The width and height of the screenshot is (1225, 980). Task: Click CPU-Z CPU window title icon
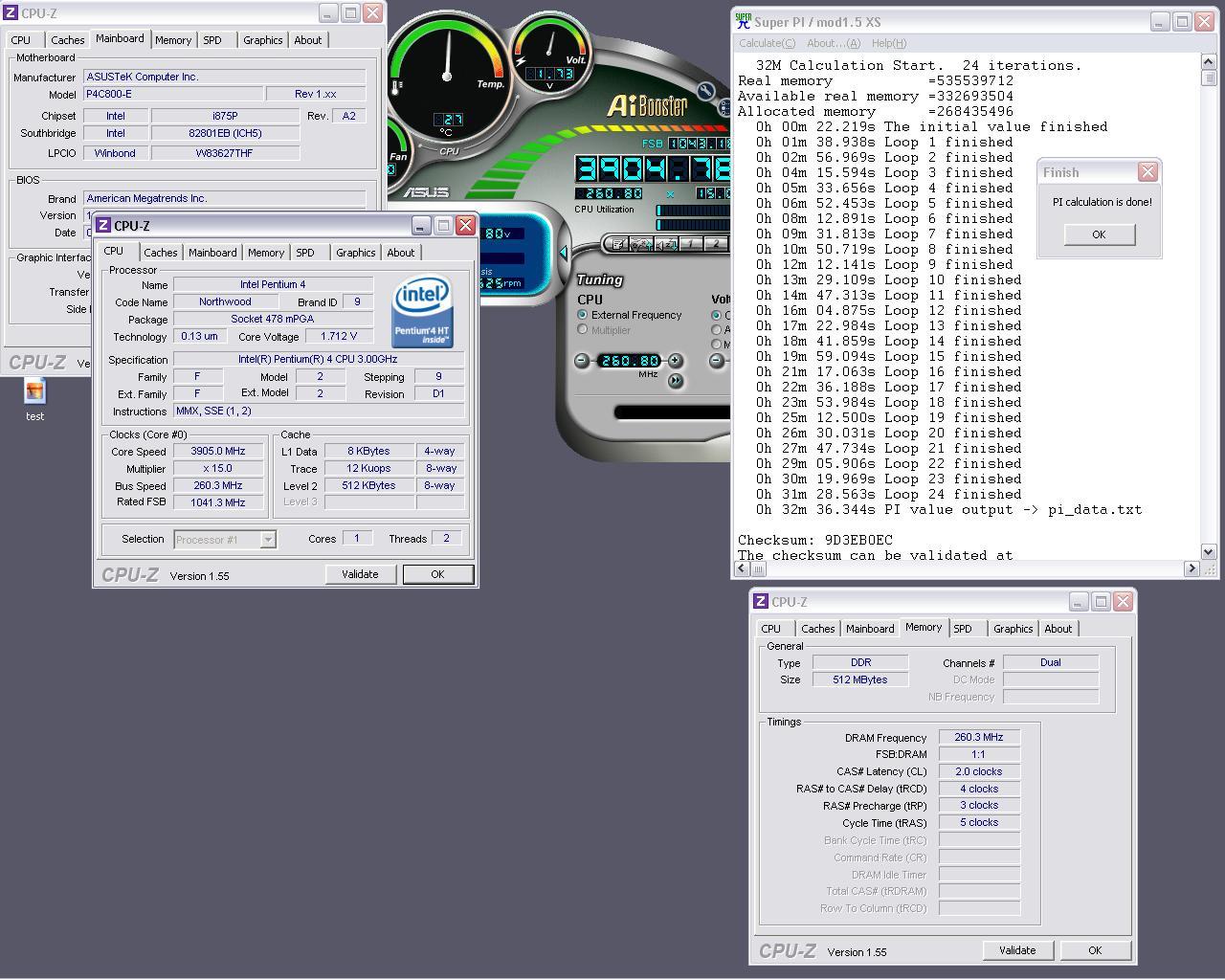(x=103, y=225)
